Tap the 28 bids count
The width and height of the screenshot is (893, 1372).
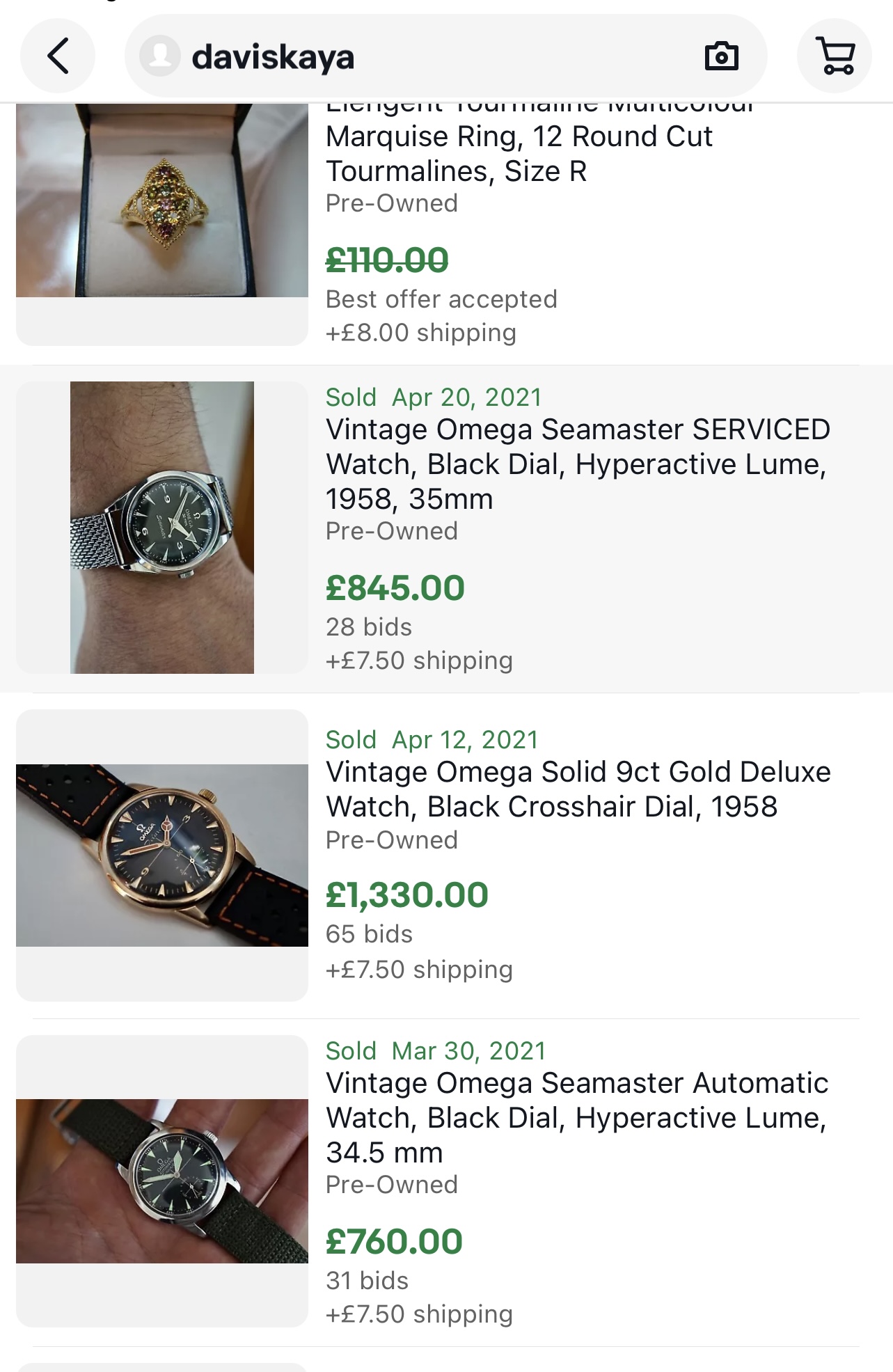click(369, 627)
